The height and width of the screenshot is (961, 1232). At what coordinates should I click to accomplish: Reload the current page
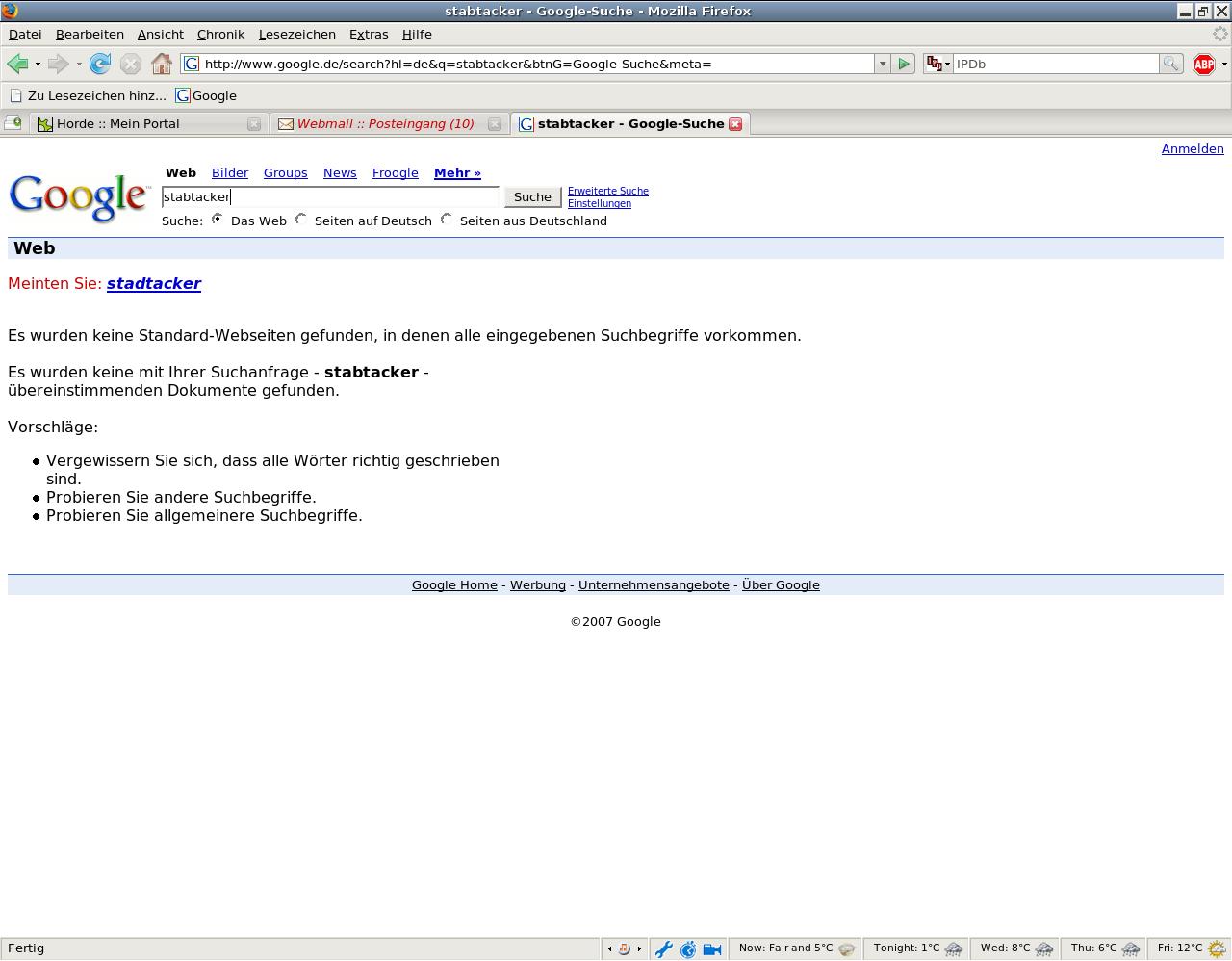[99, 65]
